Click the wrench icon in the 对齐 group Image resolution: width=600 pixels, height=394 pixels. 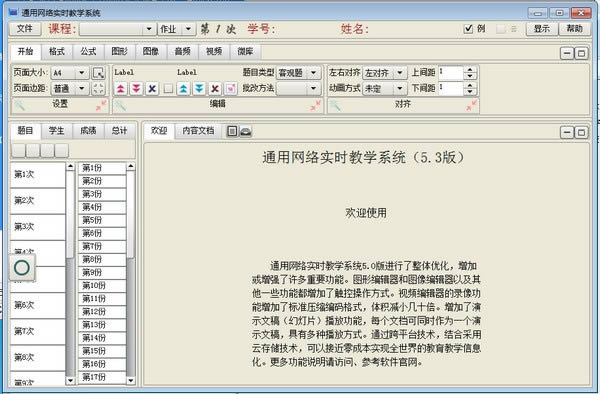pyautogui.click(x=335, y=105)
